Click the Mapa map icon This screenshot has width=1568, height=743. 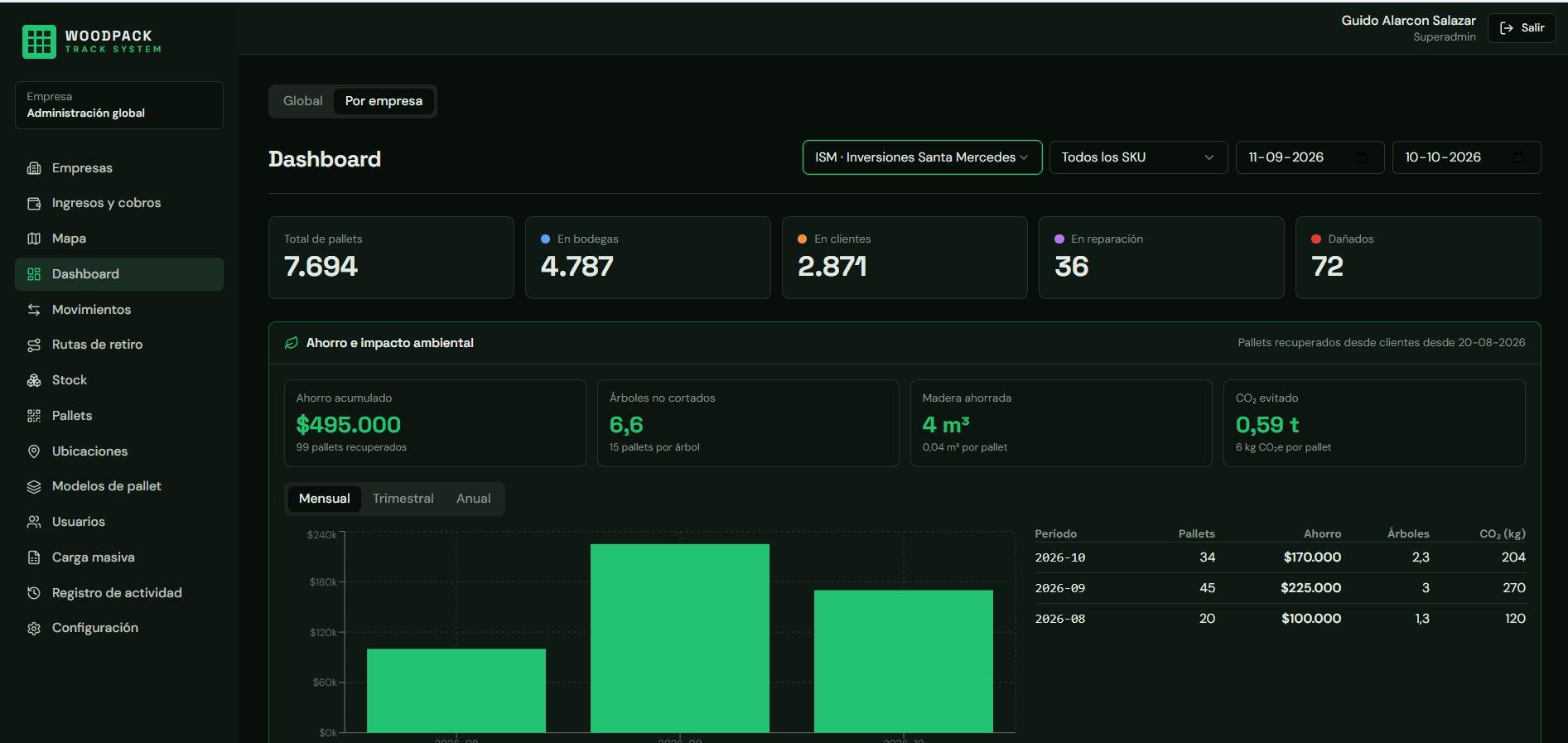point(34,239)
